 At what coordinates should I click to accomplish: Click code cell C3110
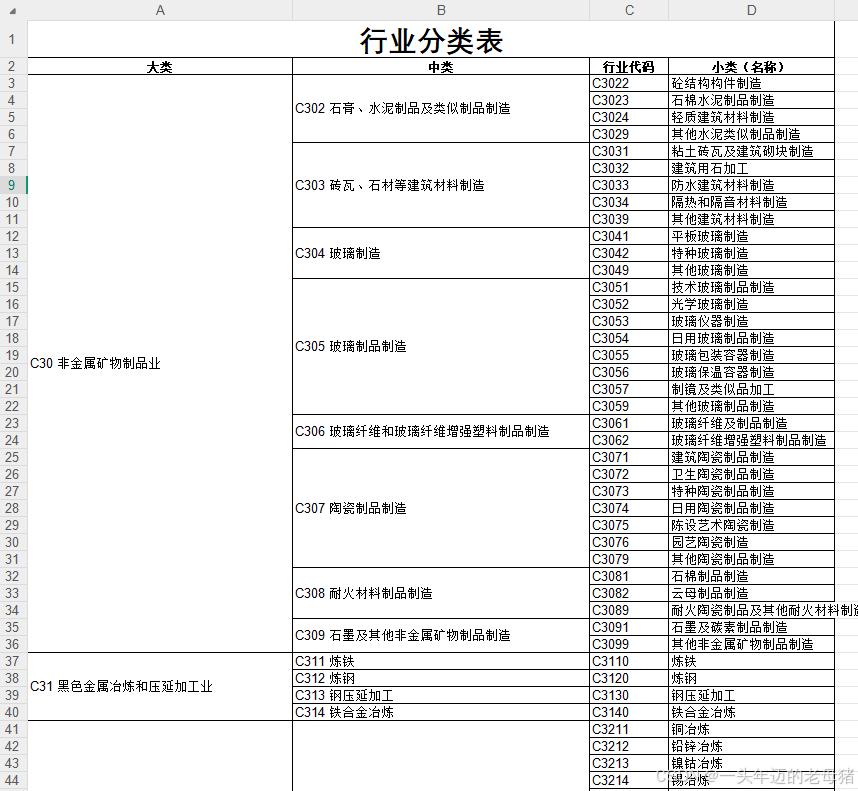tap(629, 661)
